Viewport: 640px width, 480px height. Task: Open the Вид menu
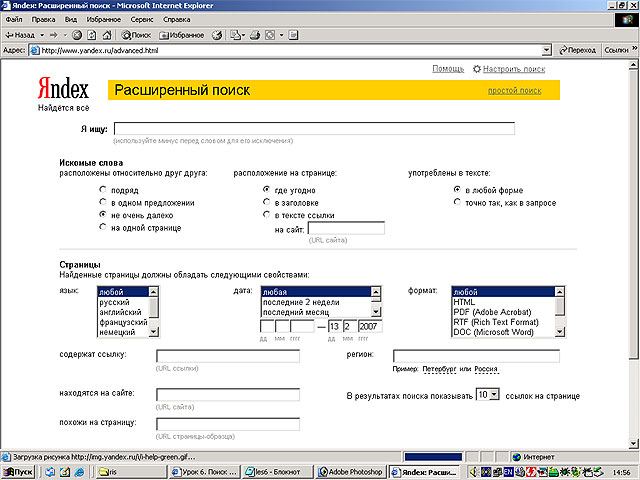[70, 19]
